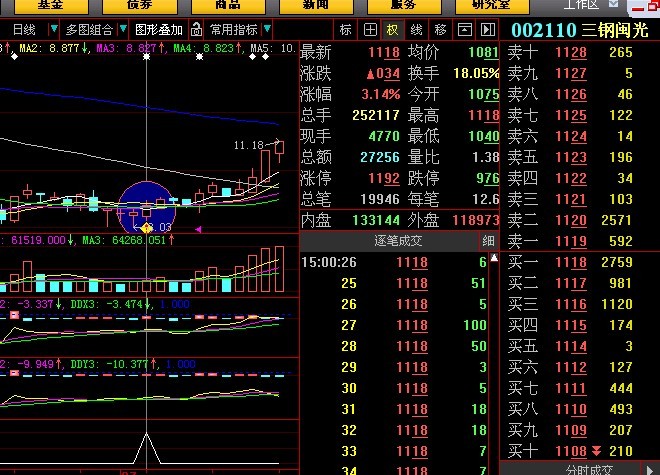Click the 涨幅 value 3.14%

pos(381,94)
